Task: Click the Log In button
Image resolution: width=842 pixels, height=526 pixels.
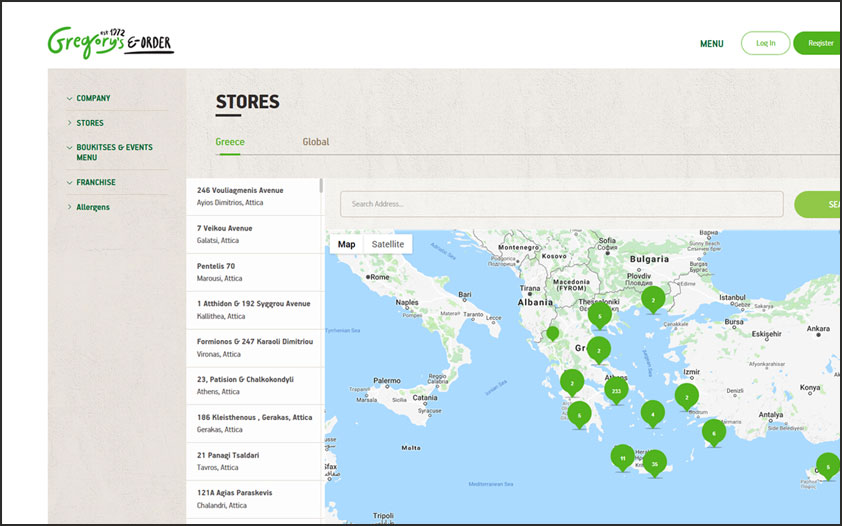Action: tap(765, 43)
